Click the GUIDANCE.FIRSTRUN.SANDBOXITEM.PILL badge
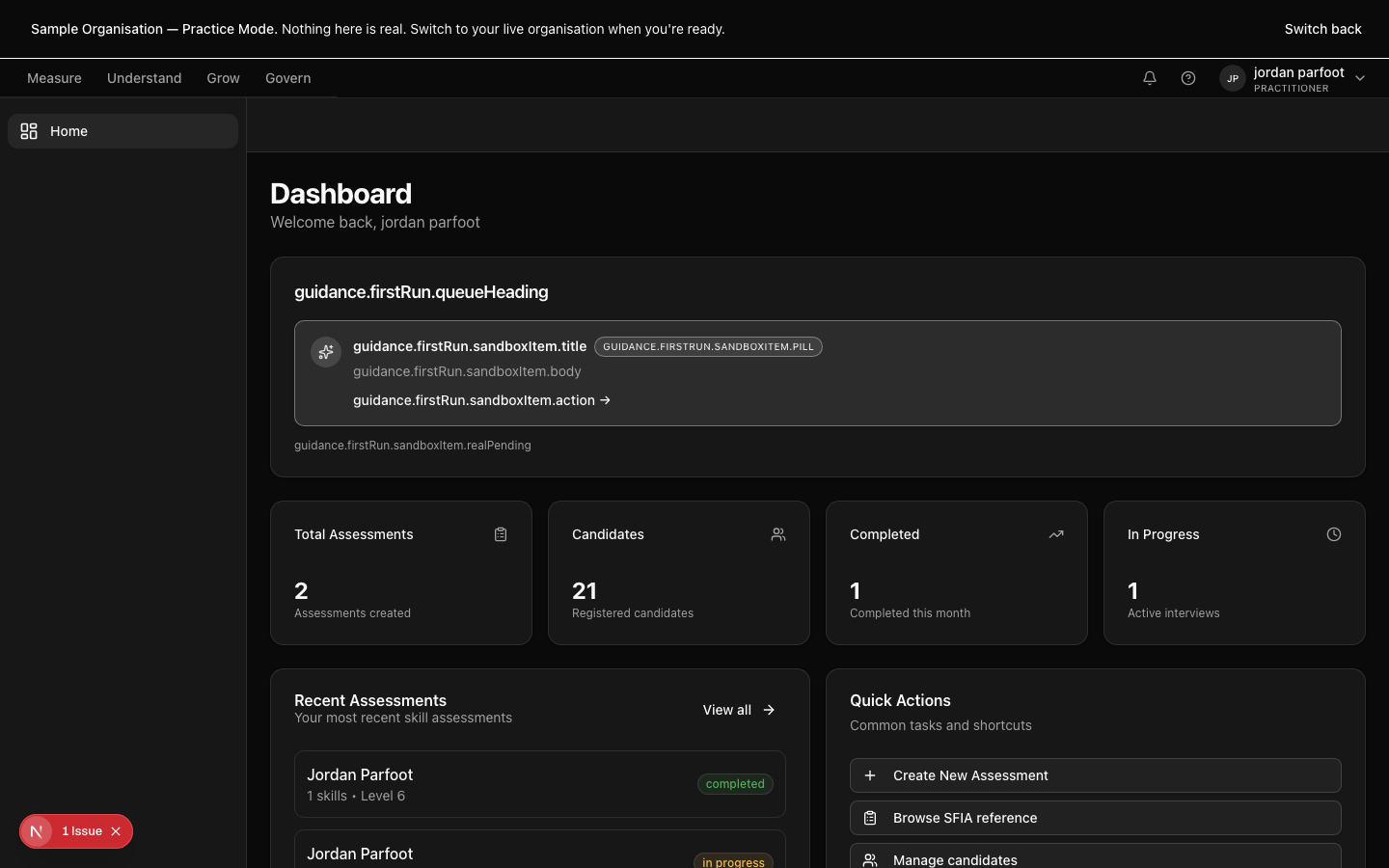The width and height of the screenshot is (1389, 868). 708,346
